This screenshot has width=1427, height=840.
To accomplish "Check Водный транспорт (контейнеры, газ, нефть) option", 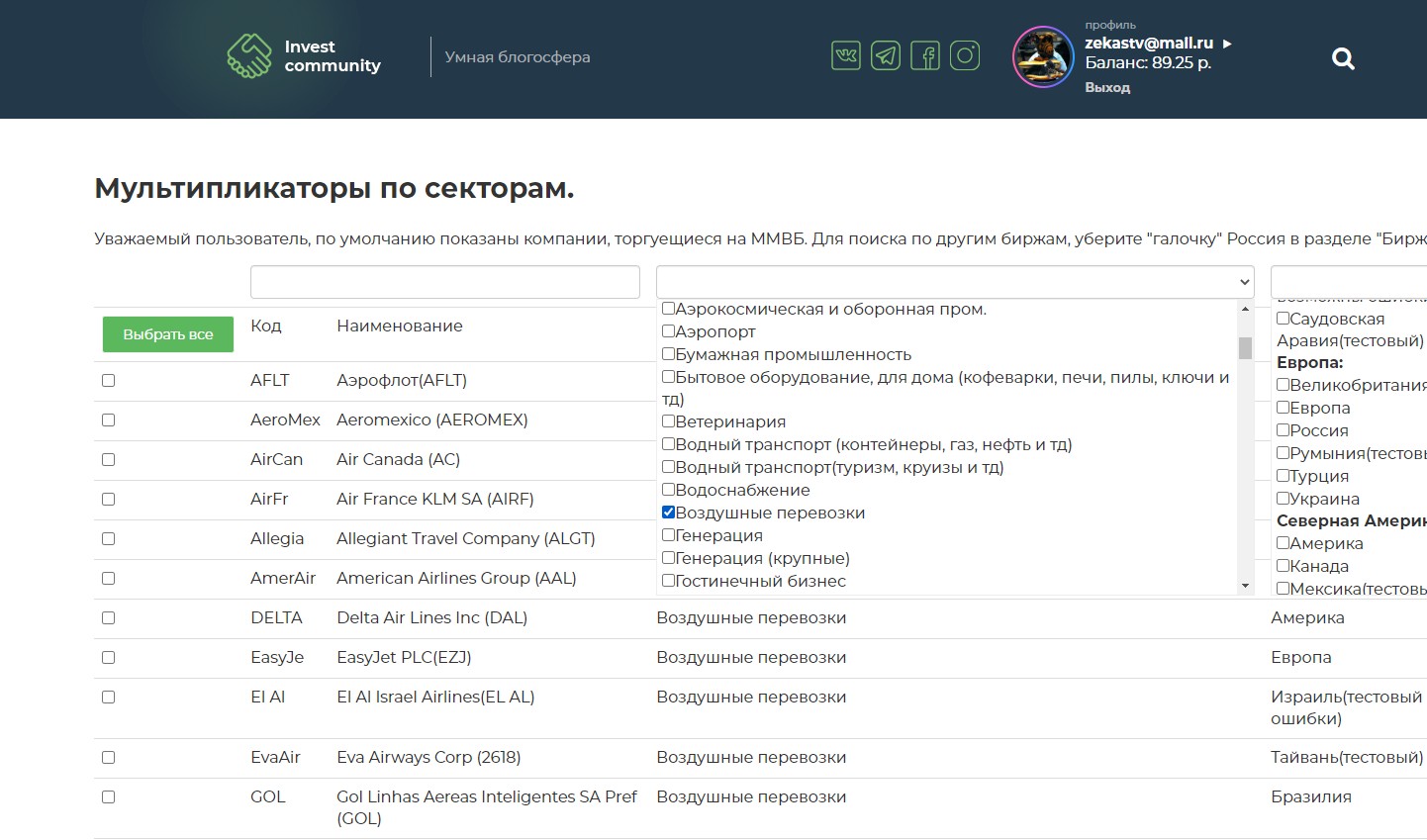I will click(668, 444).
